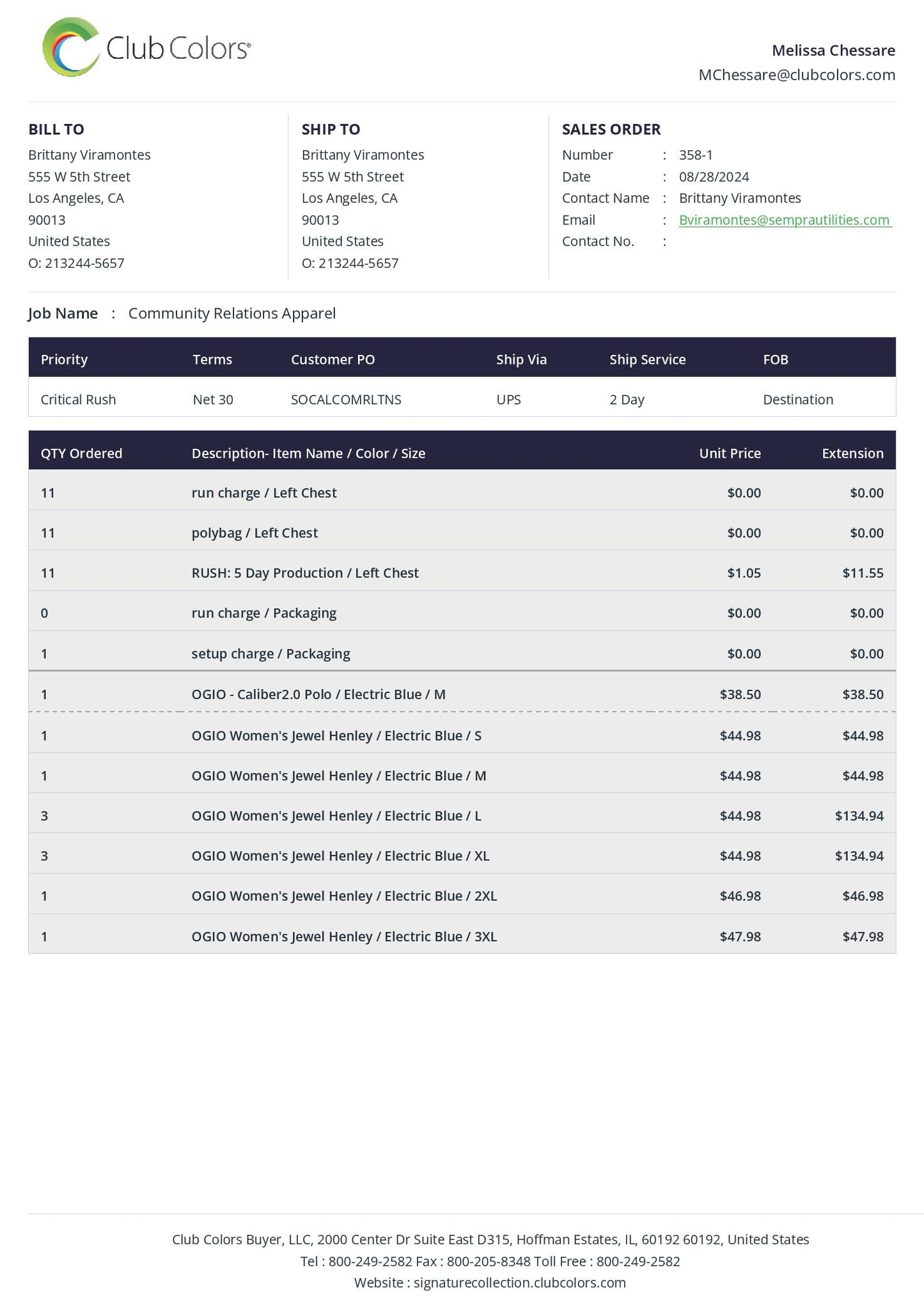Select the SHIP TO heading
924x1305 pixels.
coord(331,129)
